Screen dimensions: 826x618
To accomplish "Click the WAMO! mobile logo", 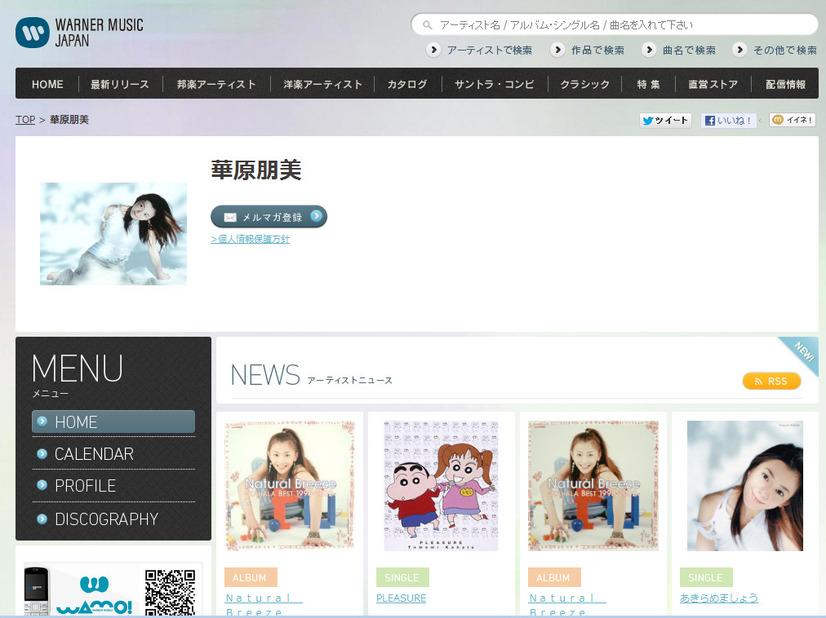I will pyautogui.click(x=94, y=596).
